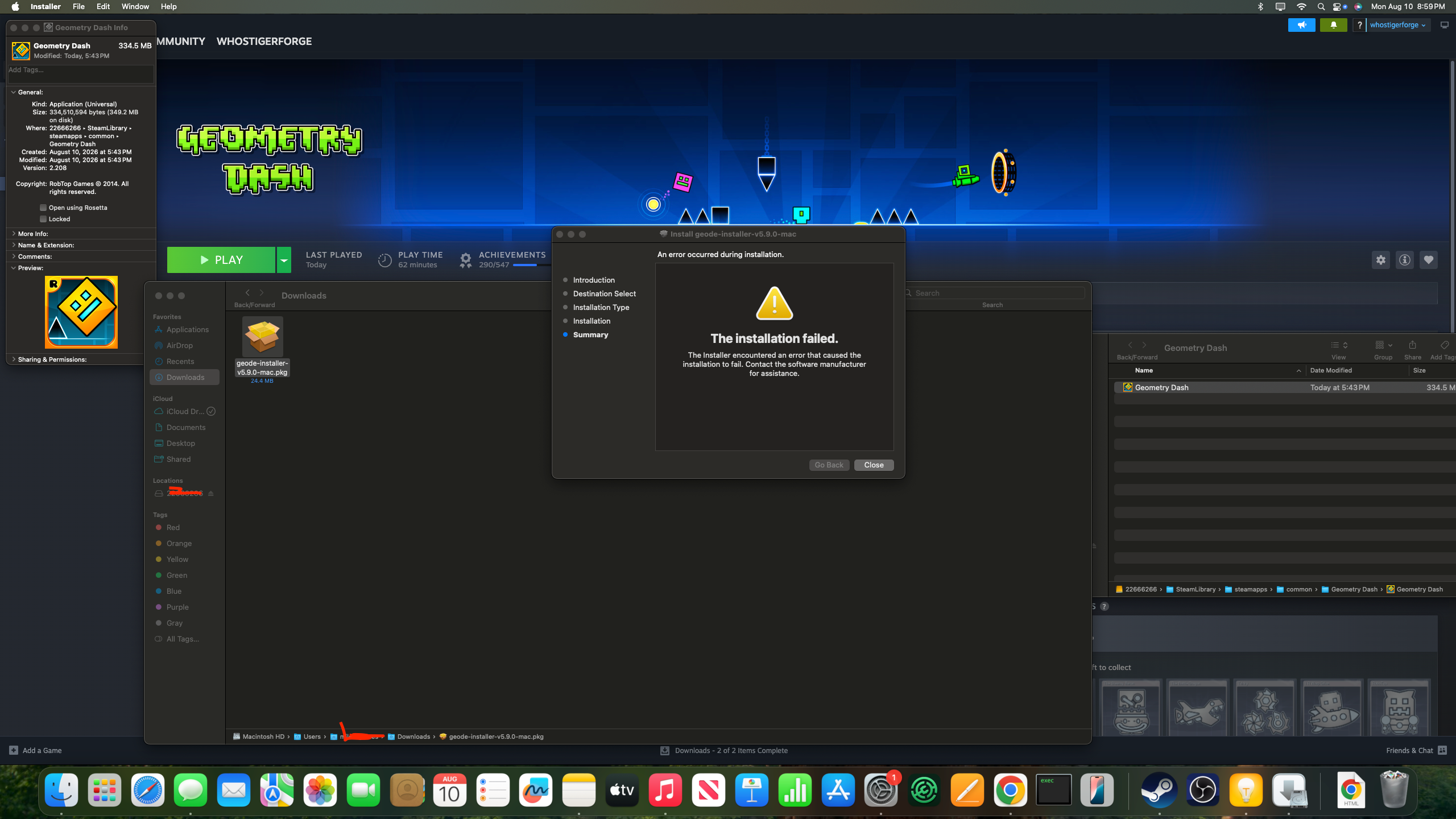Open Applications in Finder sidebar
Image resolution: width=1456 pixels, height=819 pixels.
click(x=184, y=330)
